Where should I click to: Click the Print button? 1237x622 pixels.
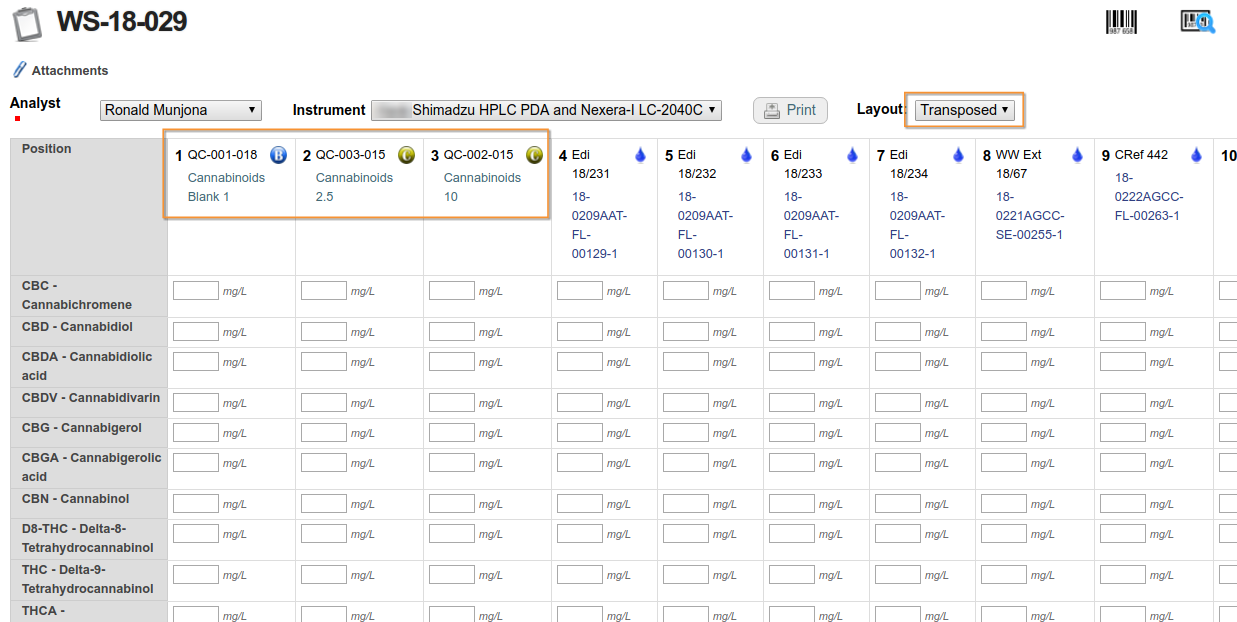tap(790, 110)
